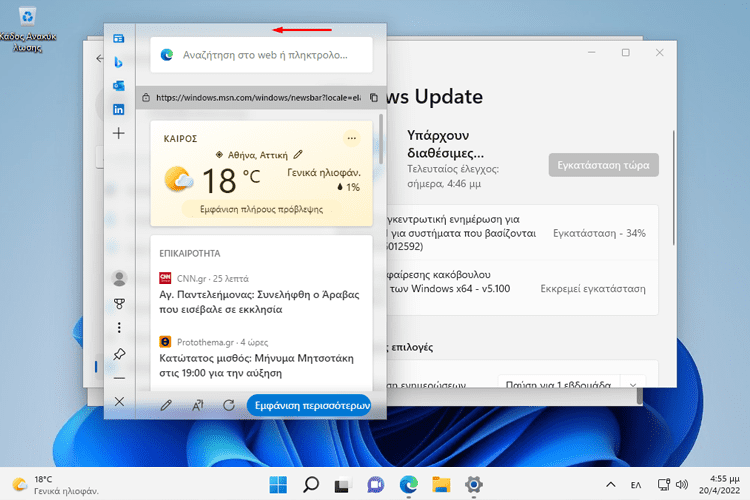
Task: Open profile avatar in Edge bar sidebar
Action: coord(119,278)
